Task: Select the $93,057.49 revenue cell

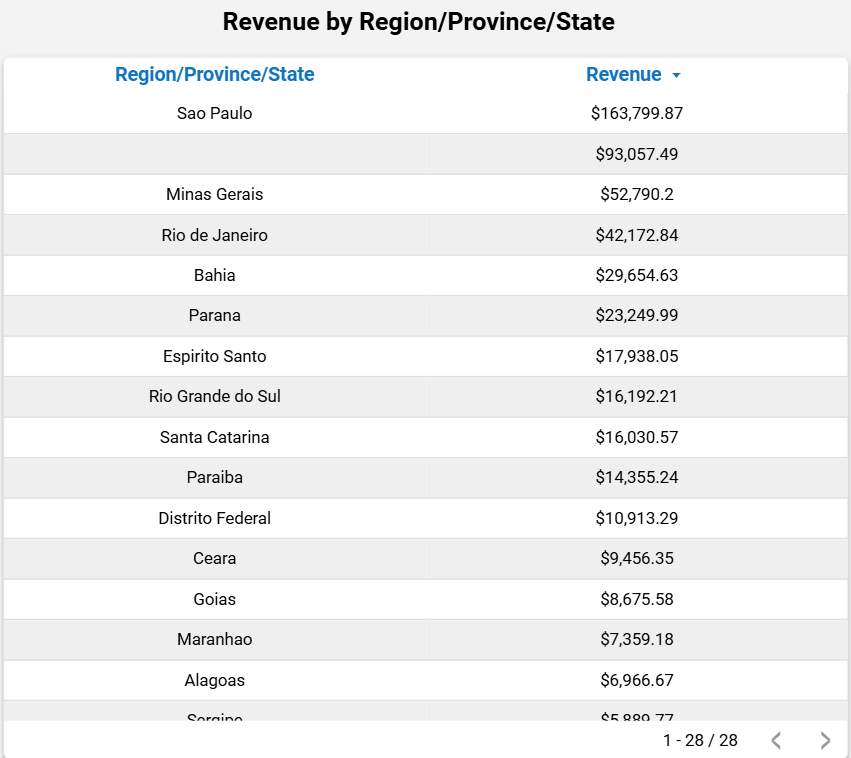Action: 636,154
